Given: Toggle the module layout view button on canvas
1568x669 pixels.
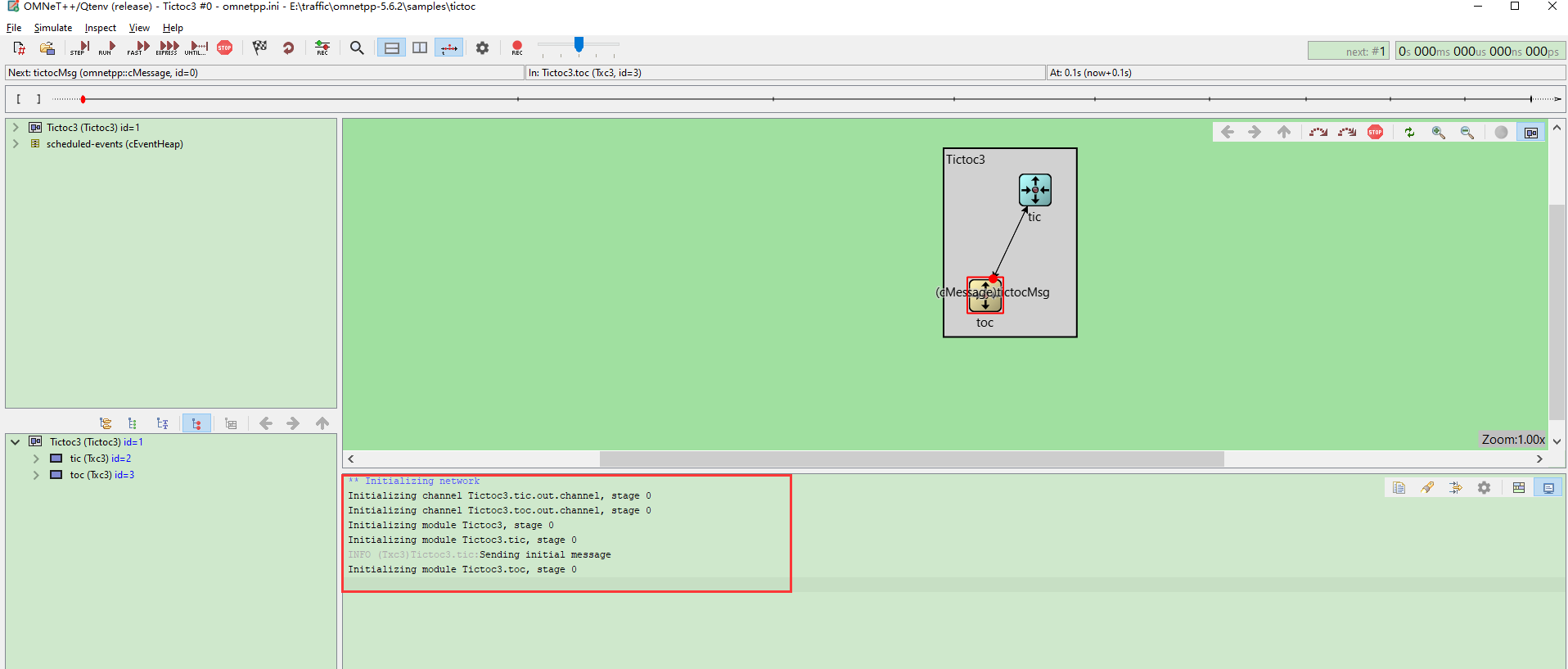Looking at the screenshot, I should [x=1530, y=132].
